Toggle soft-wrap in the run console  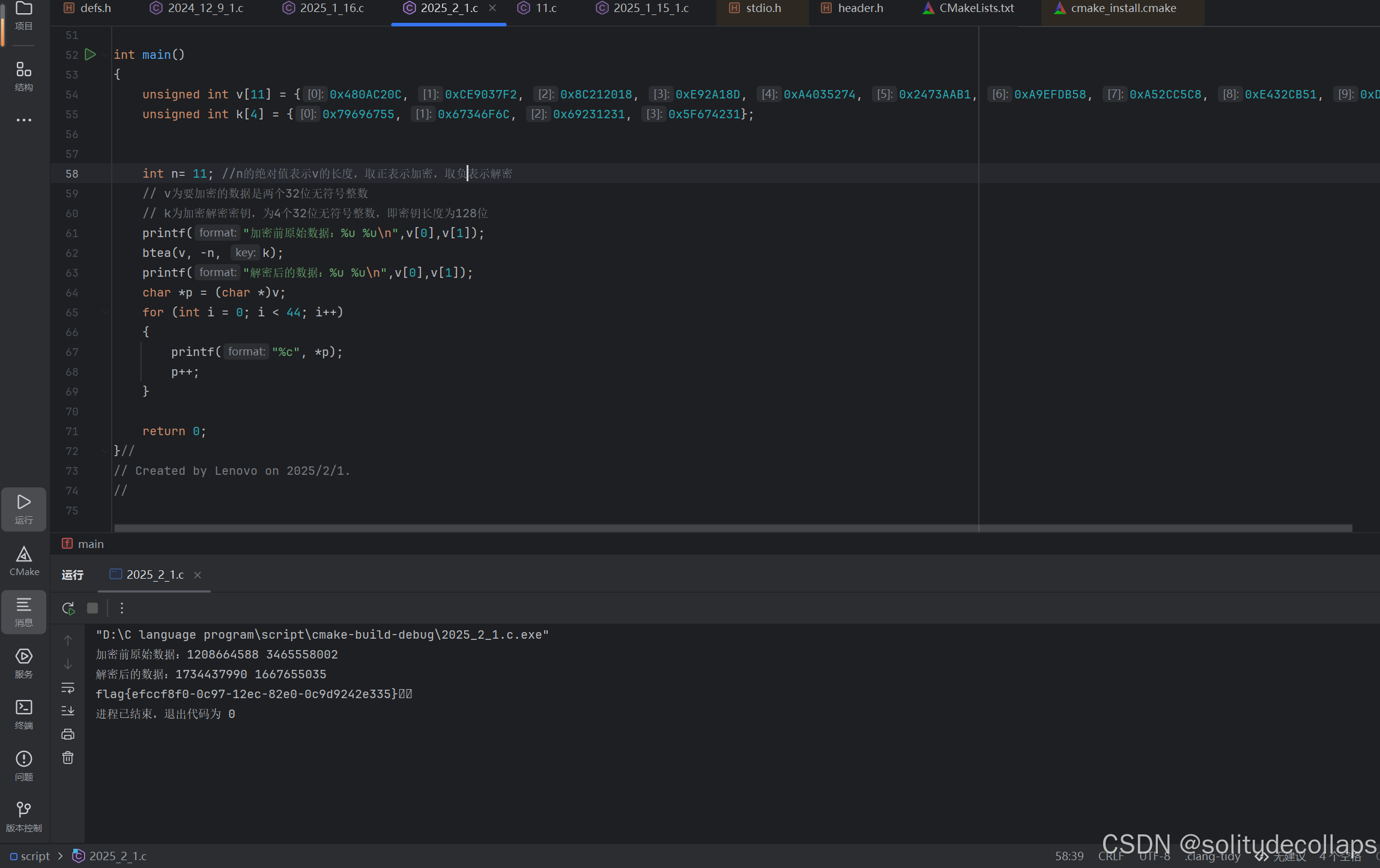click(x=68, y=687)
